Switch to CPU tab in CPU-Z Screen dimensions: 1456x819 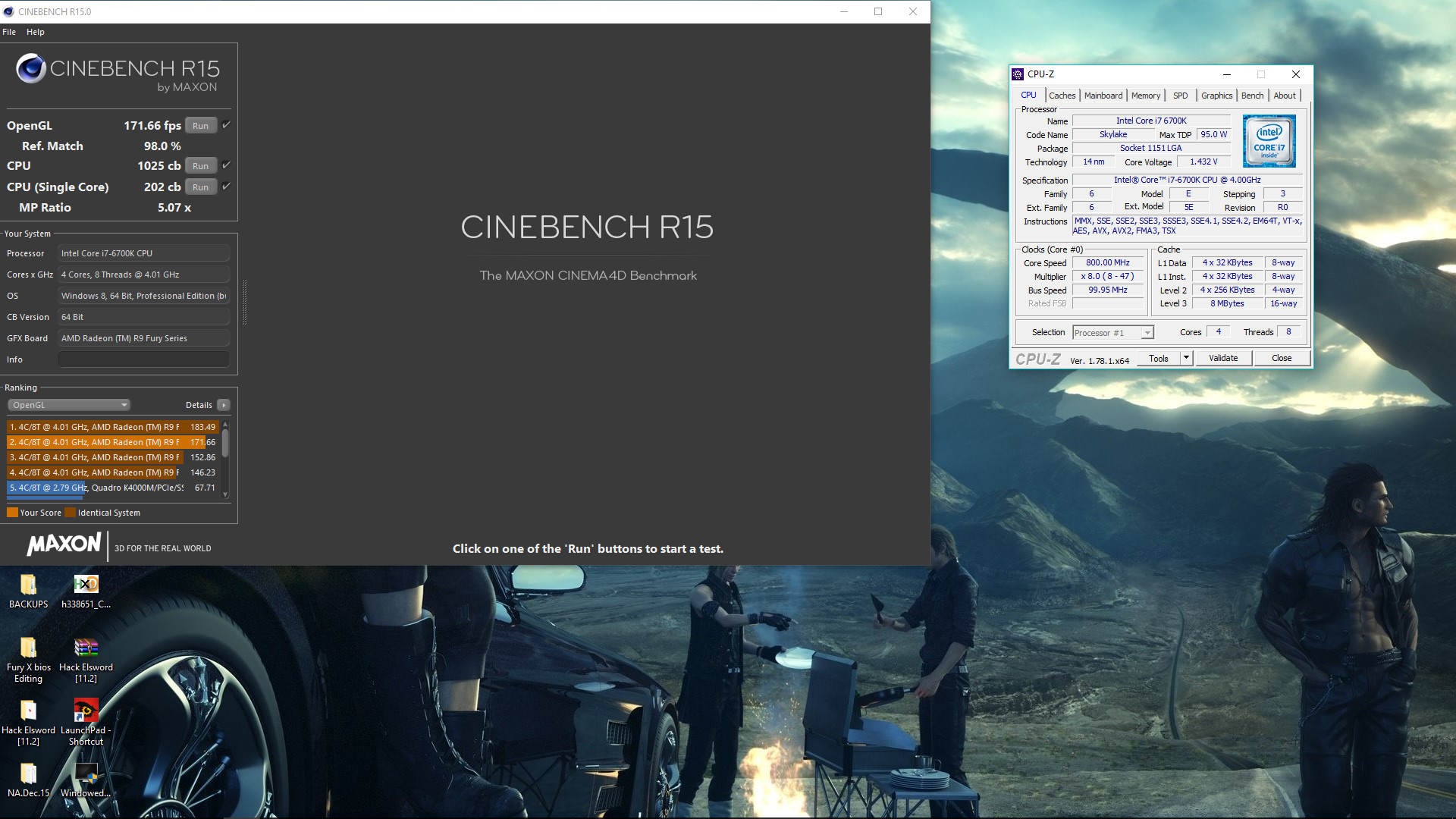1028,96
